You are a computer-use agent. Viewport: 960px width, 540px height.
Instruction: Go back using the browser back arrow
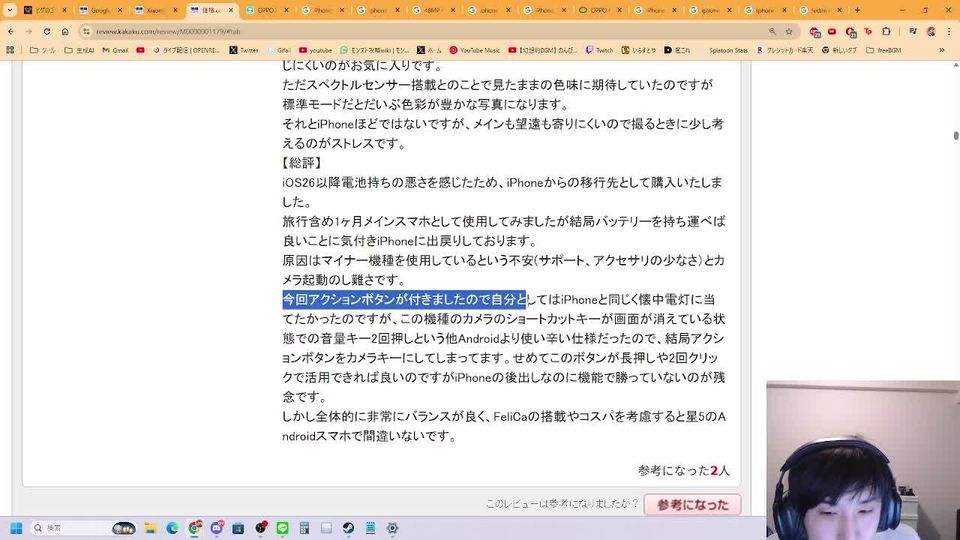click(x=10, y=31)
